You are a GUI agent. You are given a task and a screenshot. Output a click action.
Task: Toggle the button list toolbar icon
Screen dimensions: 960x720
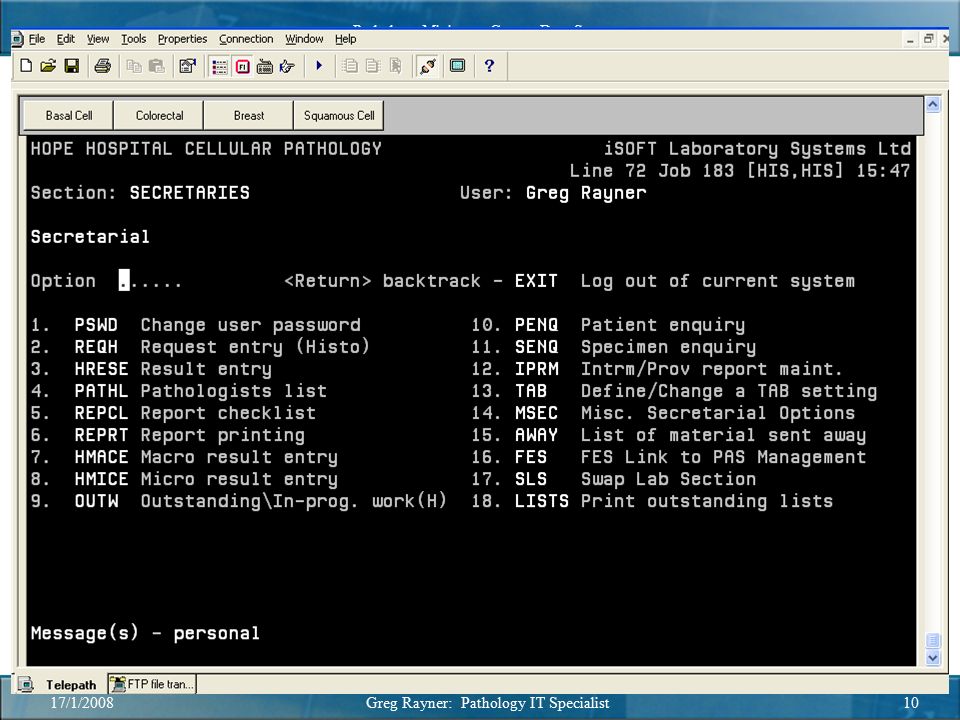click(x=219, y=66)
